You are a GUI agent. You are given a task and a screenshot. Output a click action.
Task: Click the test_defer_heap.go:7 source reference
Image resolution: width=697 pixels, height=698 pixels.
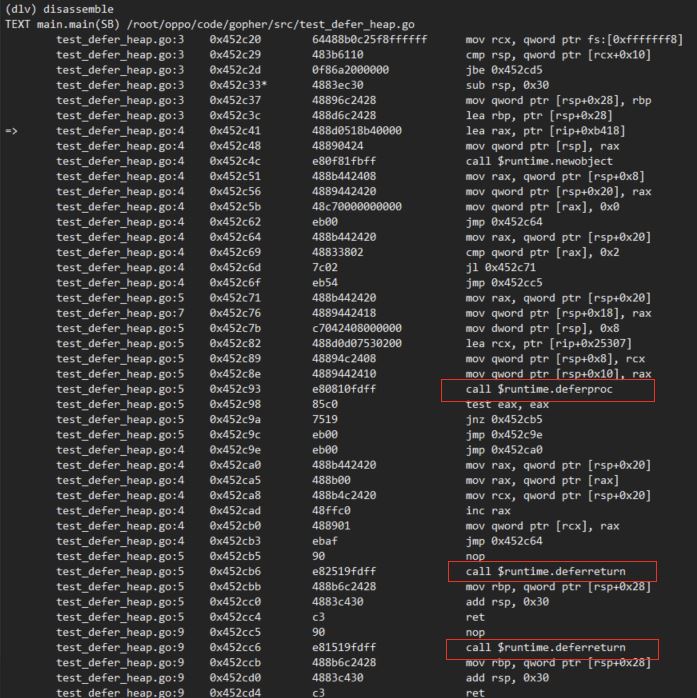[x=120, y=313]
